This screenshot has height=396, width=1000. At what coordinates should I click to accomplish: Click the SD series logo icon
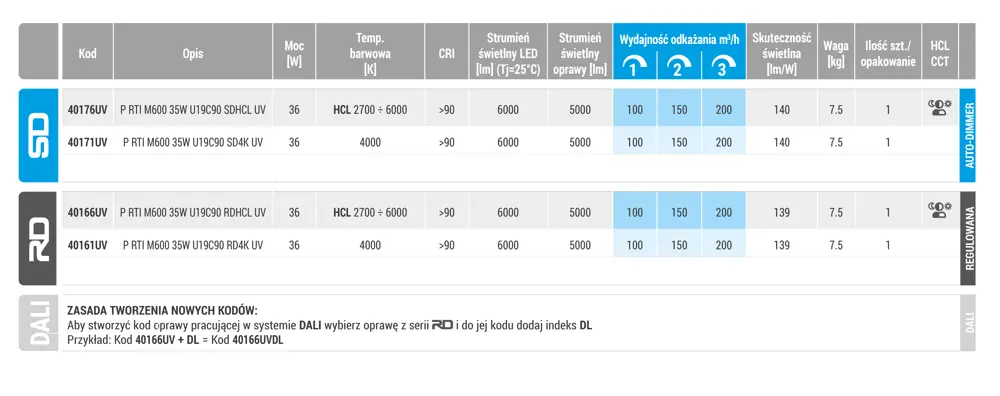click(38, 135)
